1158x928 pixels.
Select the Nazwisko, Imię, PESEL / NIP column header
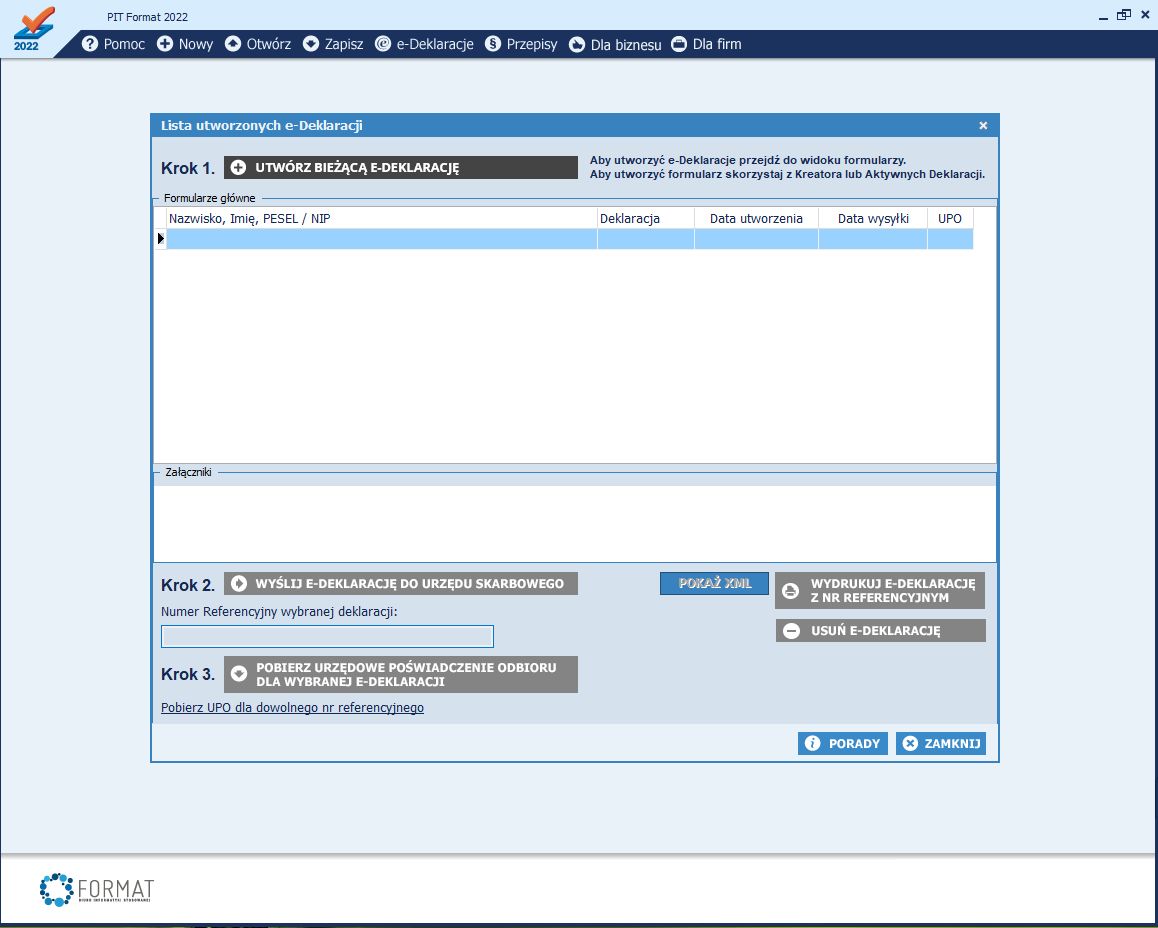pos(382,219)
